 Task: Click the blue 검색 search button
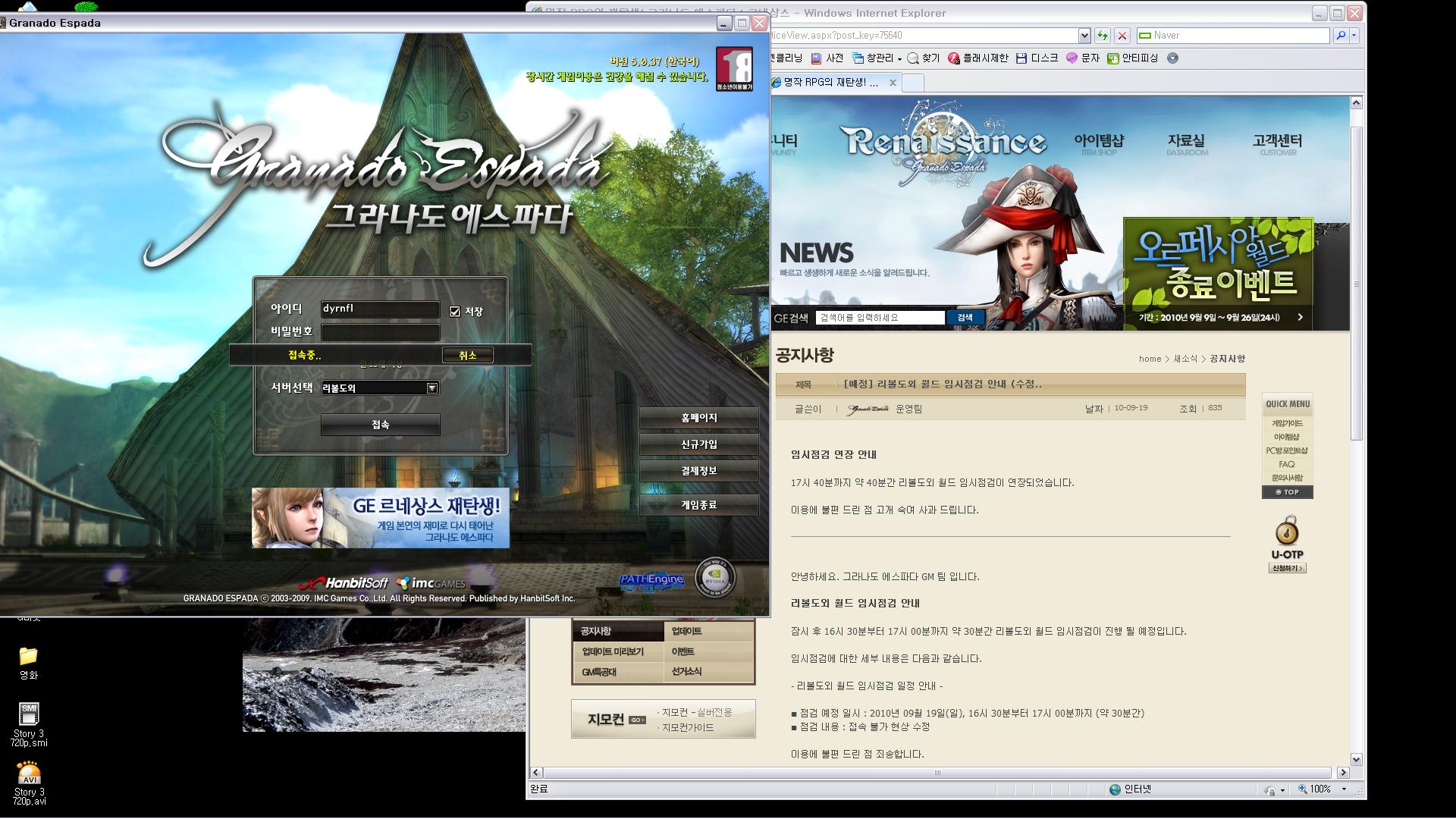[965, 318]
